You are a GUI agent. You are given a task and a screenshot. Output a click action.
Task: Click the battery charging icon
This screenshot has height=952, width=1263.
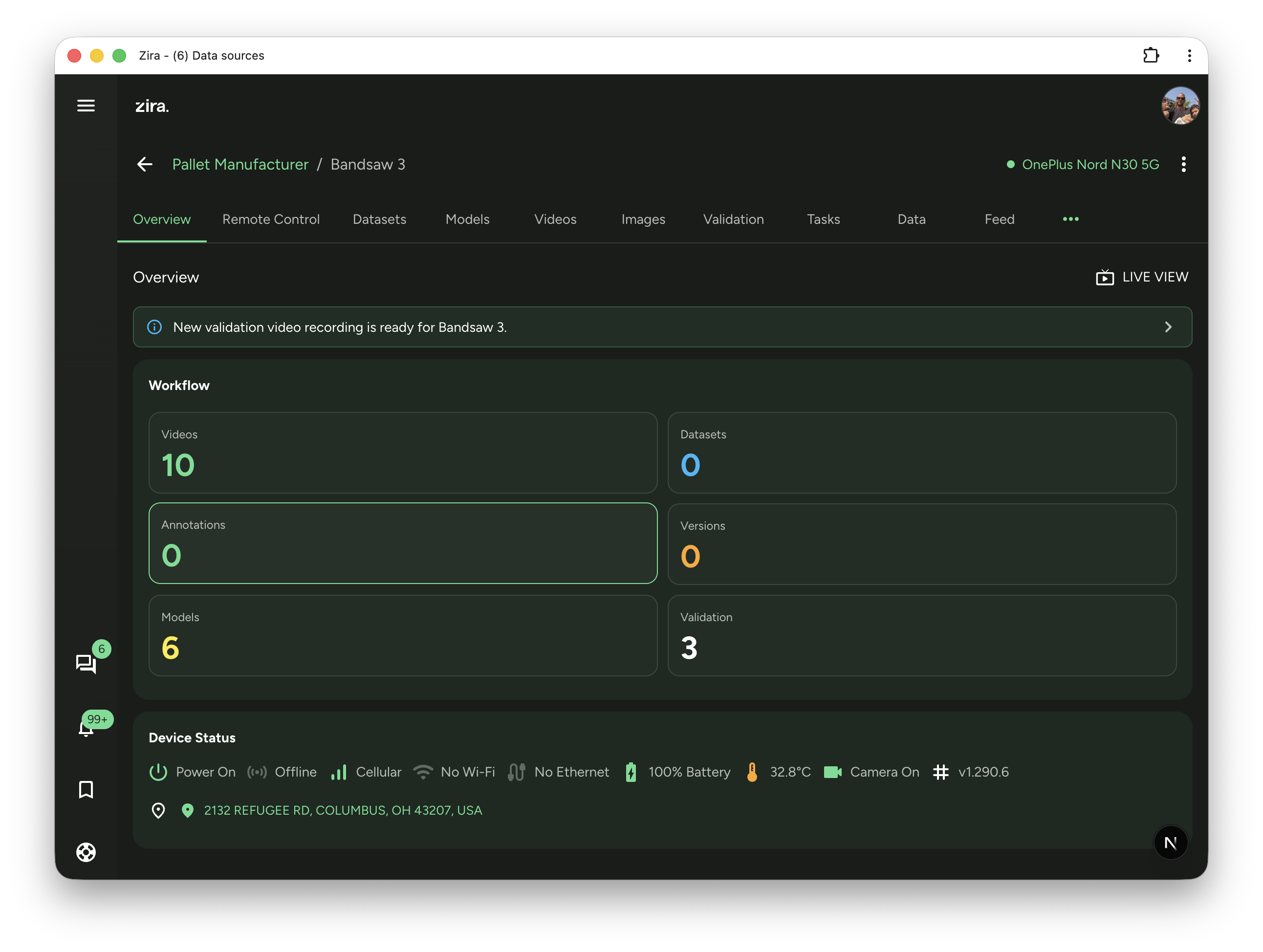click(631, 772)
